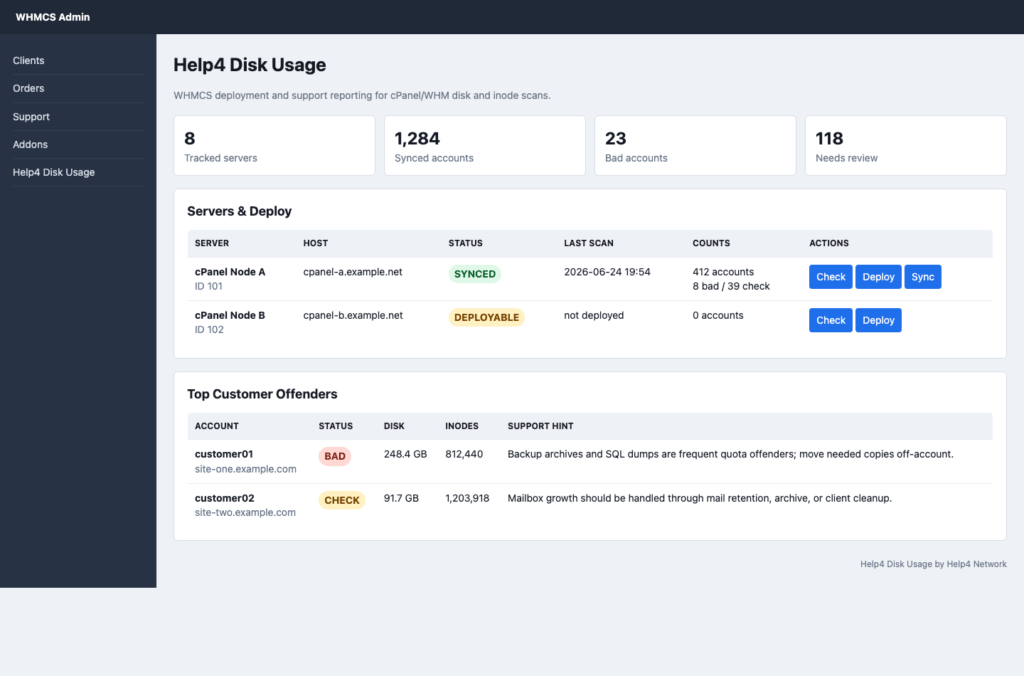This screenshot has height=676, width=1024.
Task: Click the LAST SCAN column header
Action: (x=588, y=244)
